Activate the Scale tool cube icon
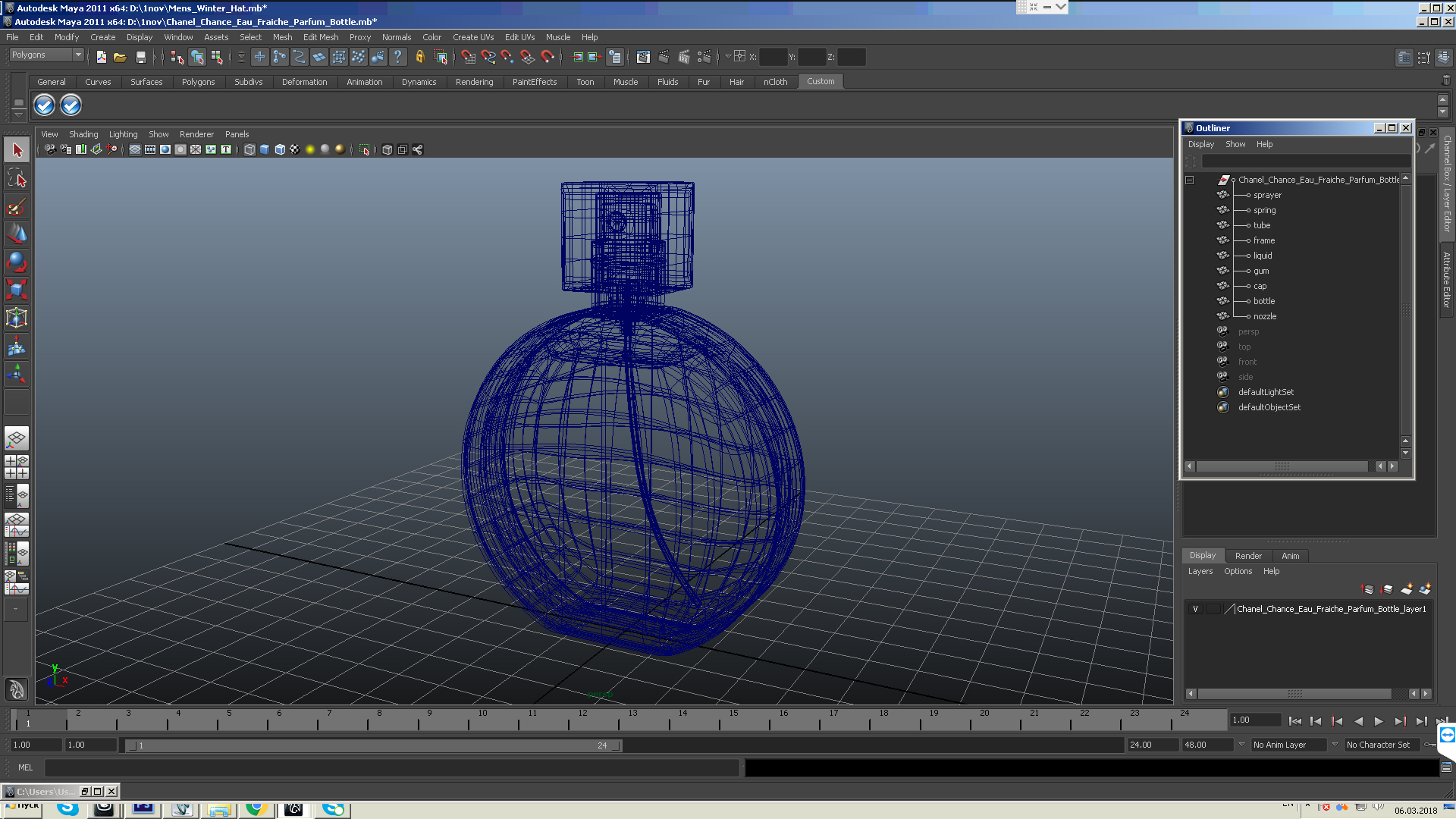Screen dimensions: 1456x819 (x=17, y=290)
